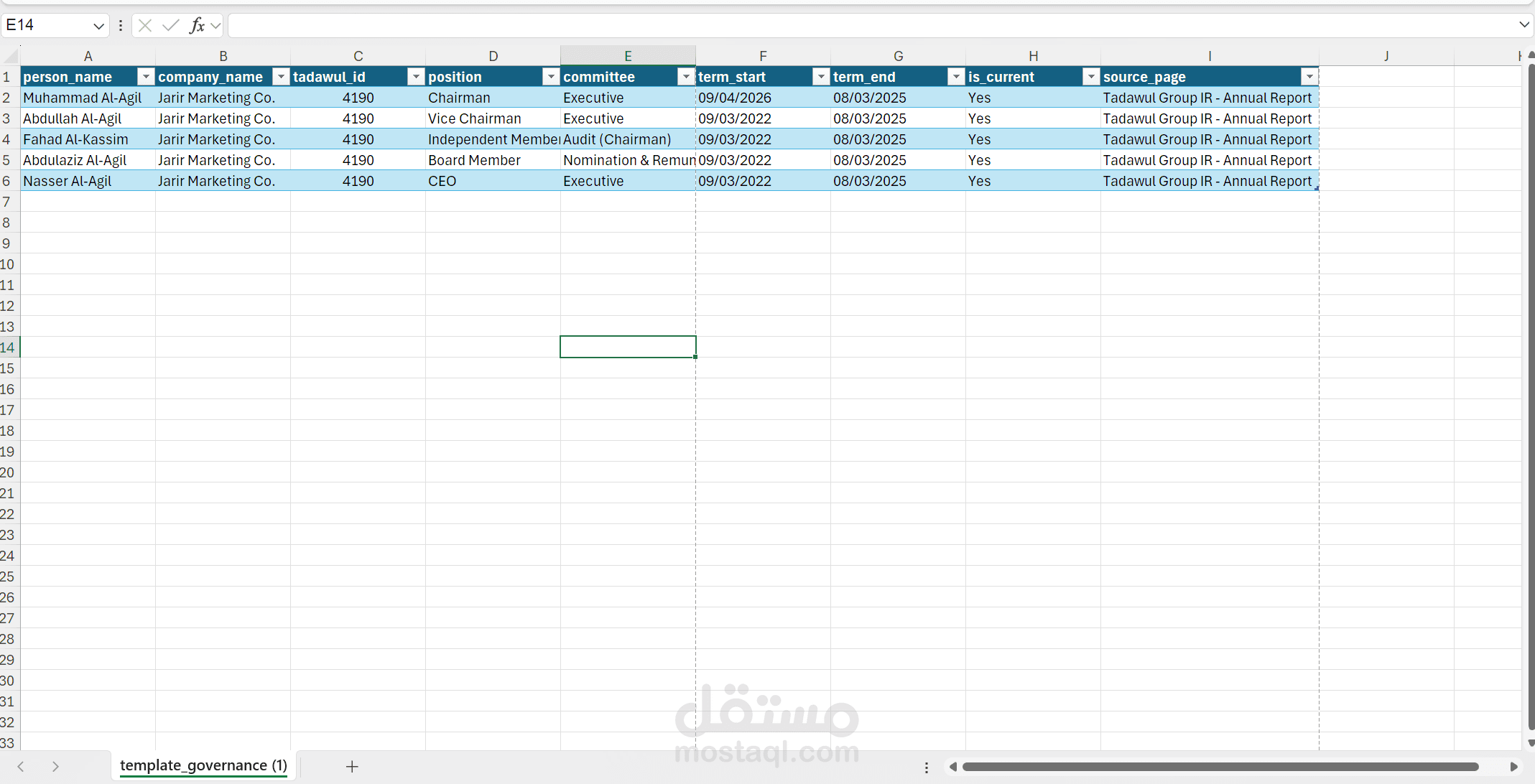Open the source_page filter dropdown

tap(1309, 77)
